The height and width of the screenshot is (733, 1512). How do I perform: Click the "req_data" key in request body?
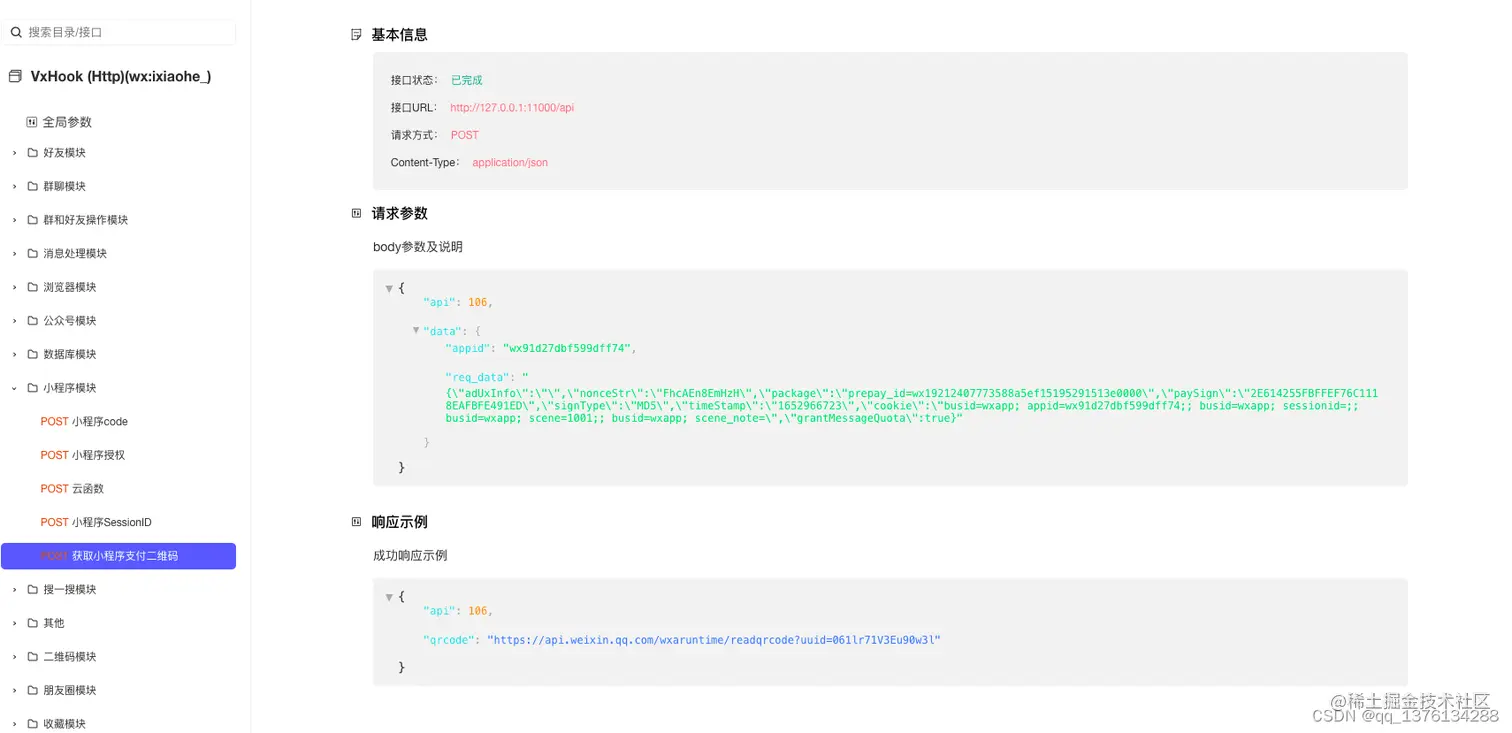click(x=479, y=377)
